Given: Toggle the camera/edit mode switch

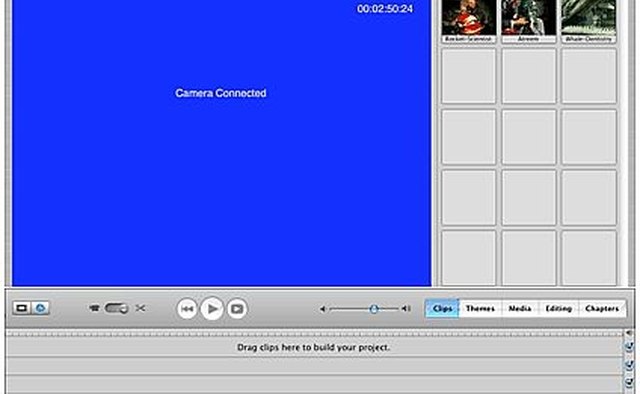Looking at the screenshot, I should (x=116, y=308).
